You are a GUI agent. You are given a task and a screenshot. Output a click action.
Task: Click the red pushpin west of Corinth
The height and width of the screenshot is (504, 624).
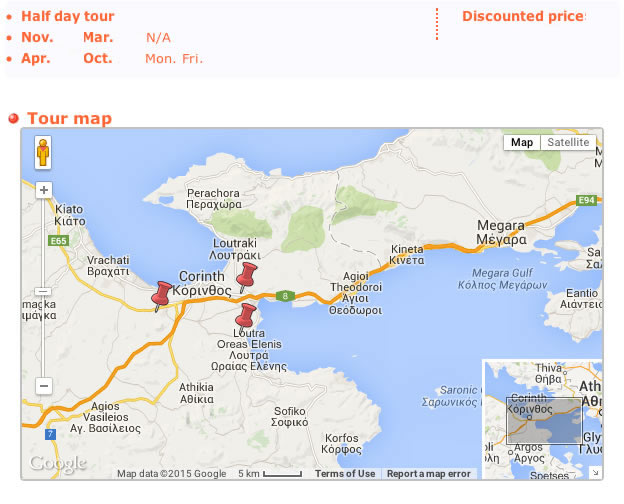(x=161, y=296)
